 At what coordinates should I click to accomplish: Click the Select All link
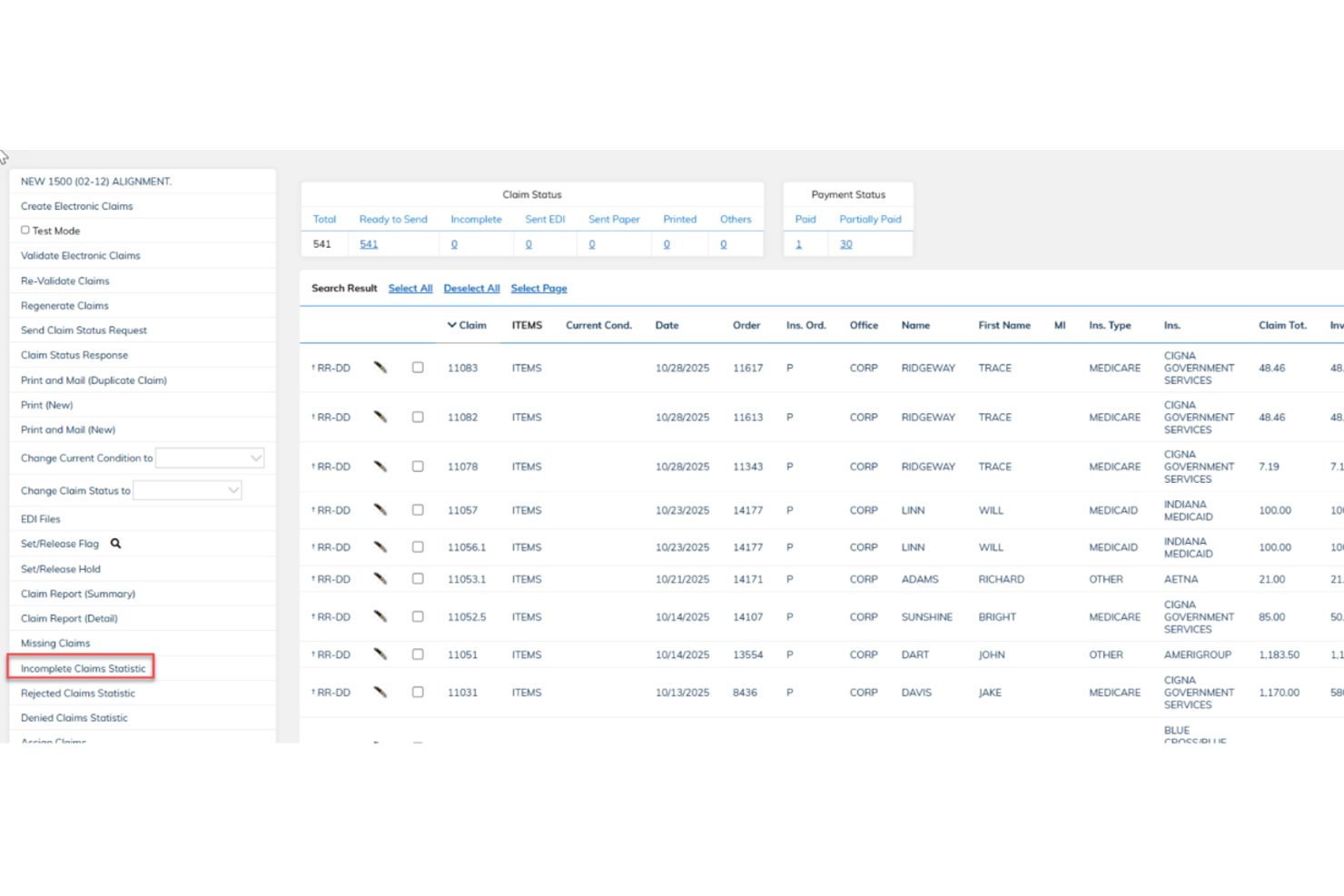[410, 289]
